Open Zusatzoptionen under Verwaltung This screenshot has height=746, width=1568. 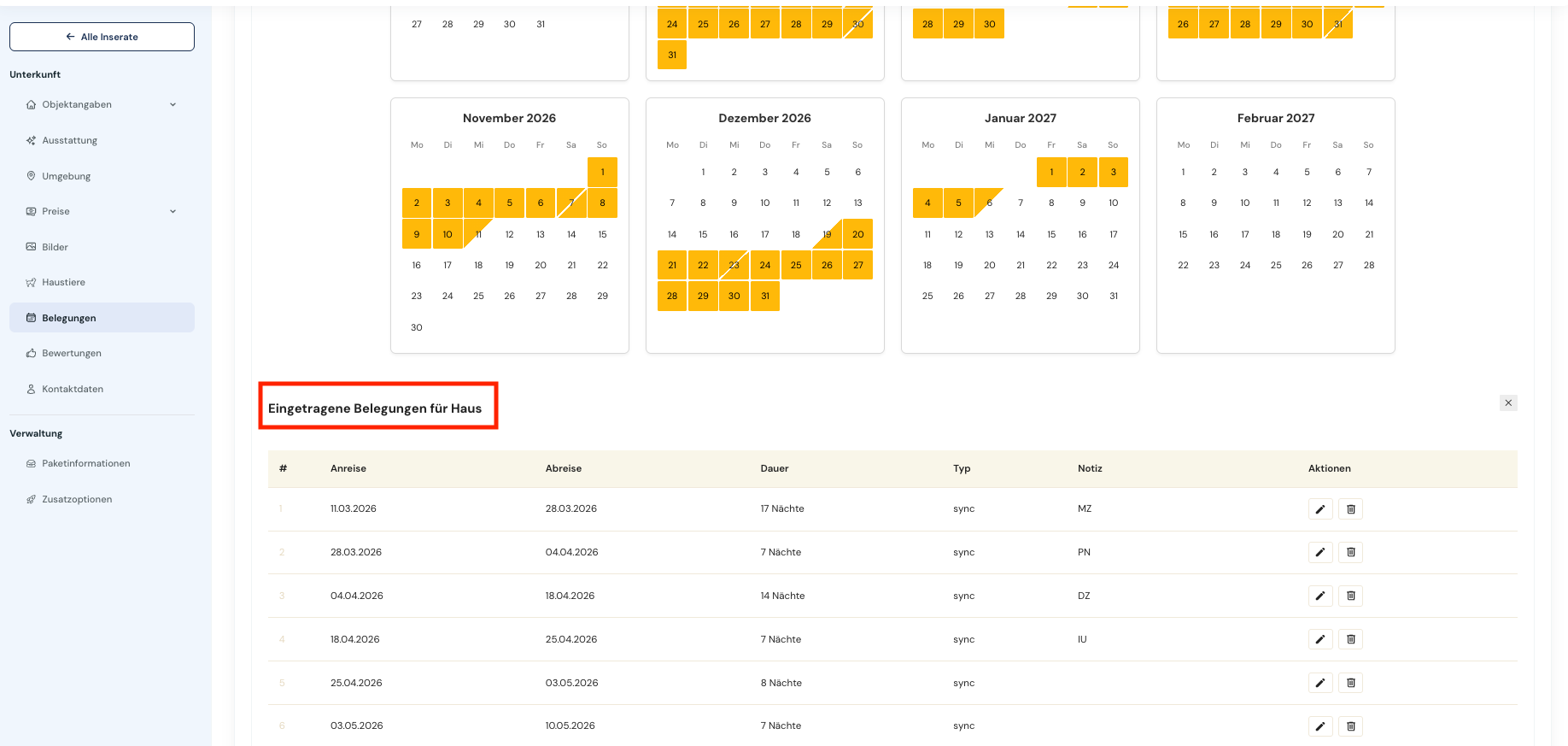click(x=77, y=500)
